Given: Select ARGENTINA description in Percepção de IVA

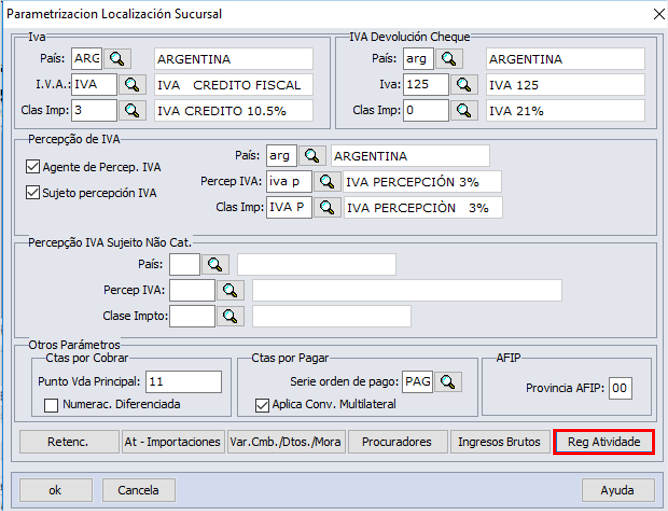Looking at the screenshot, I should coord(410,156).
